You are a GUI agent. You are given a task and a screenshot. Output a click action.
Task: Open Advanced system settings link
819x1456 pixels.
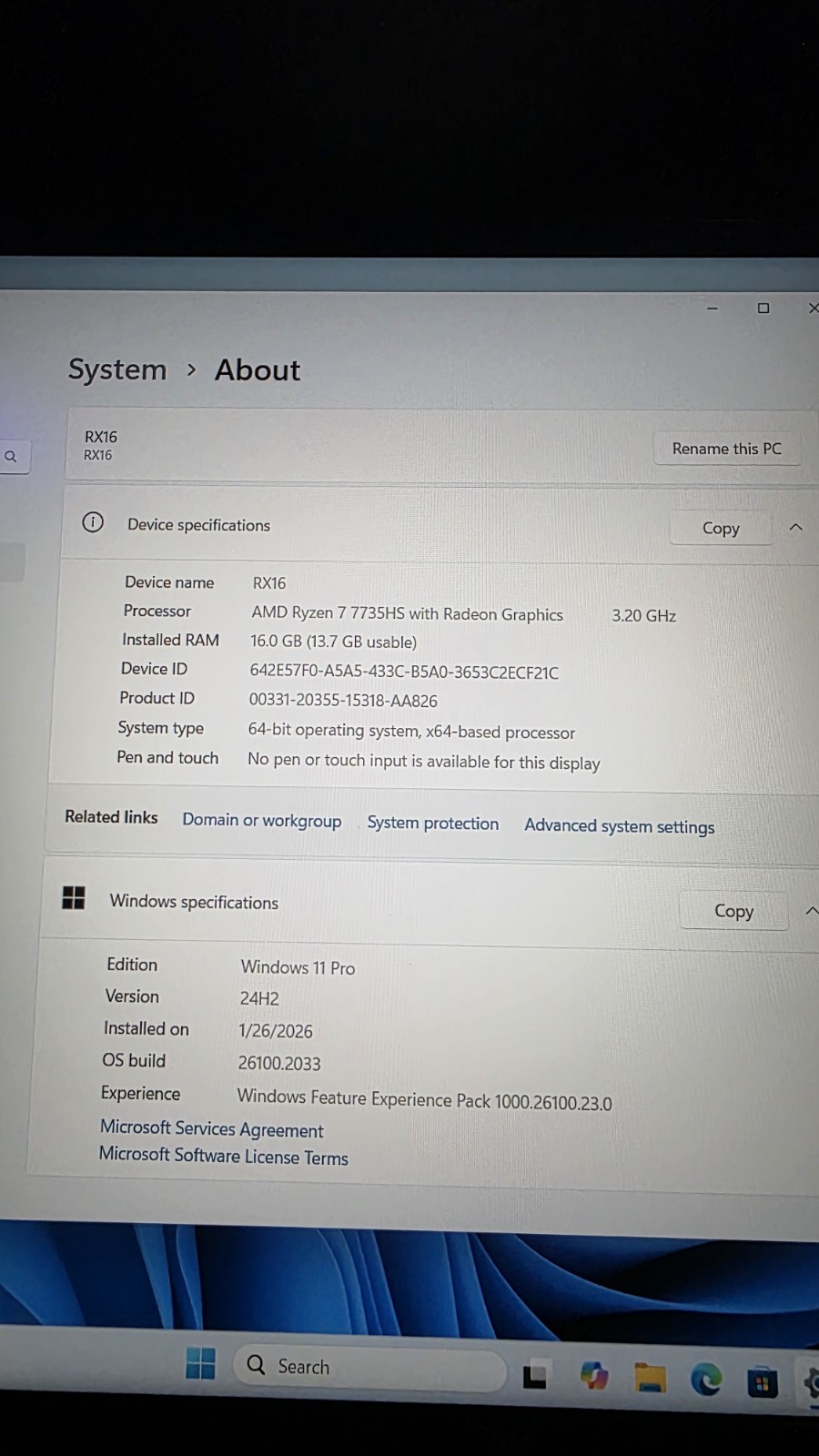tap(620, 826)
